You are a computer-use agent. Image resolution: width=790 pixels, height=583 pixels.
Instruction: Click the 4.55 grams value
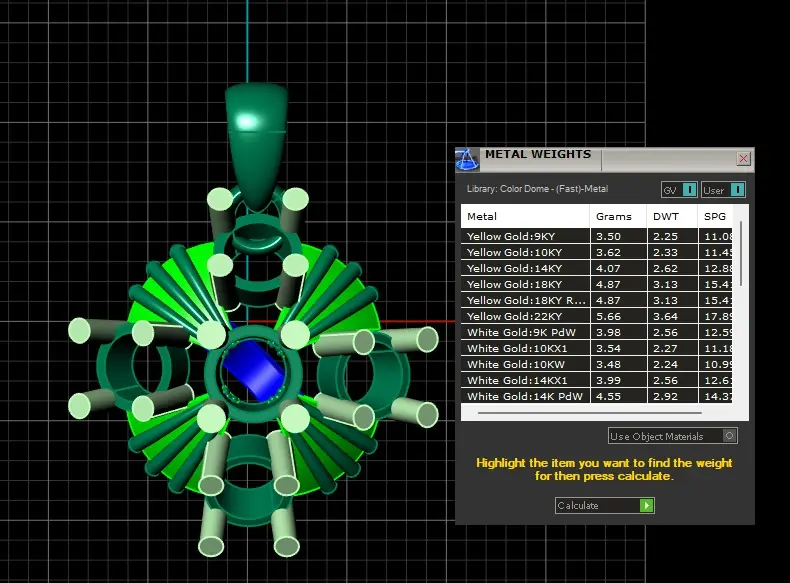[608, 397]
